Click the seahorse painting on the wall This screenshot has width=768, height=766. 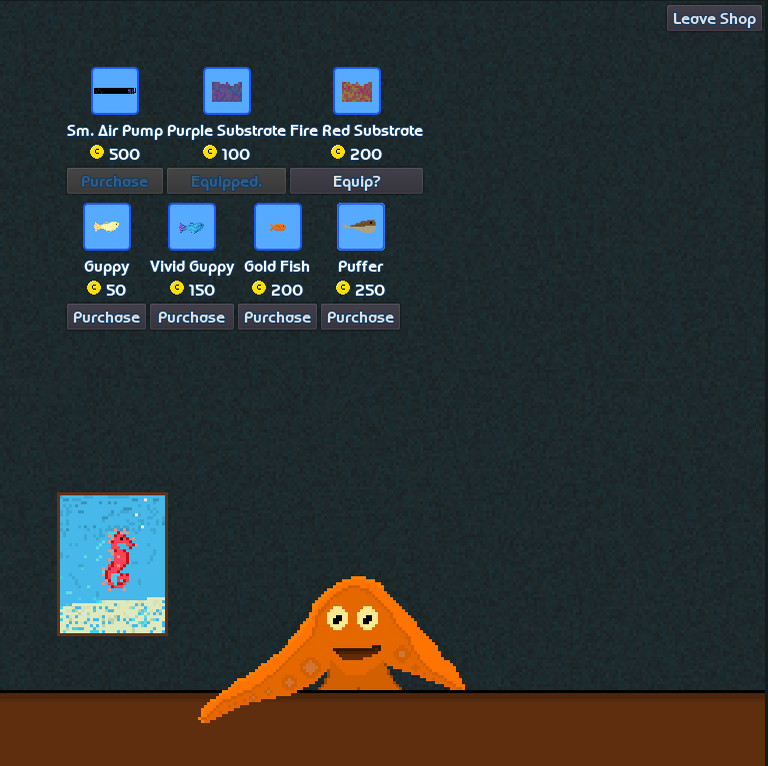113,564
